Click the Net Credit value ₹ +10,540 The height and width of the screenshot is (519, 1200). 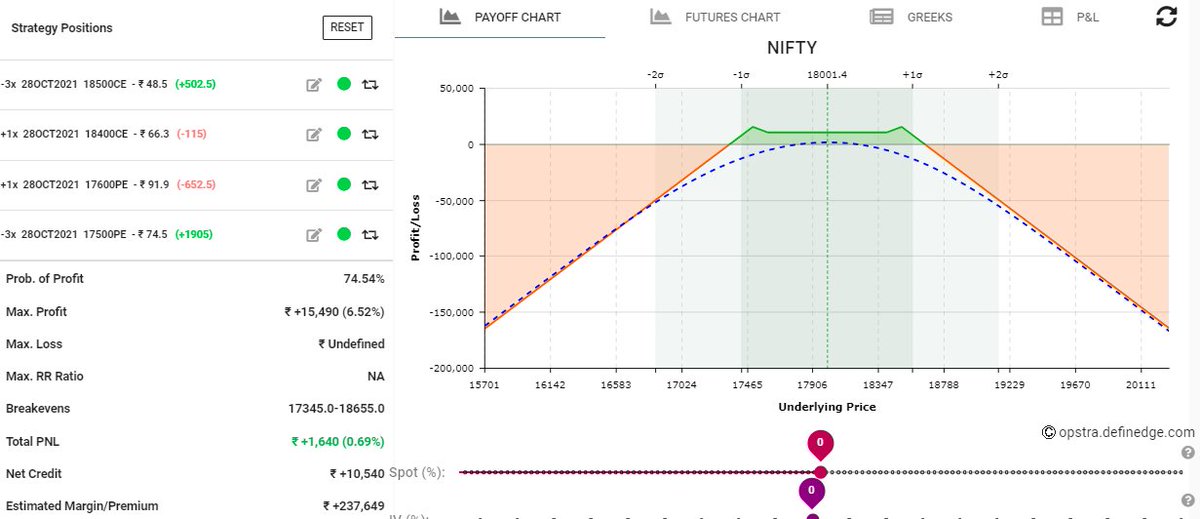357,474
